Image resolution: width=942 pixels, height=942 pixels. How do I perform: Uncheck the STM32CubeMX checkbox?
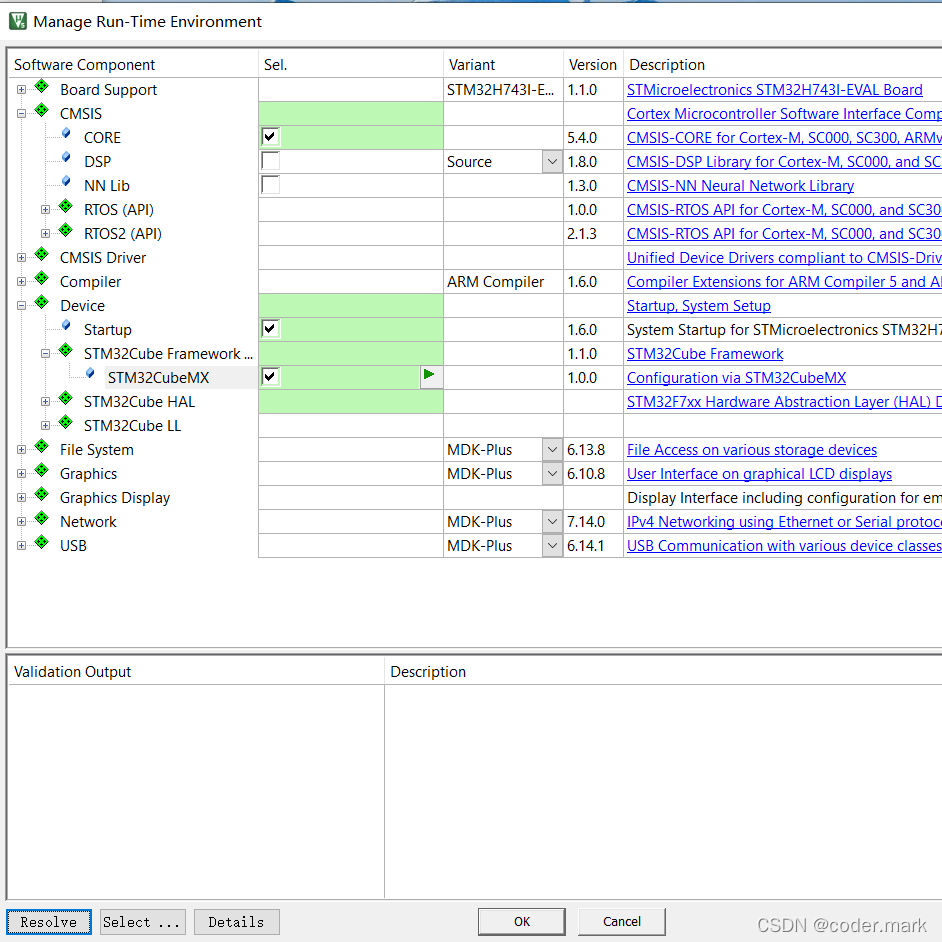tap(270, 377)
